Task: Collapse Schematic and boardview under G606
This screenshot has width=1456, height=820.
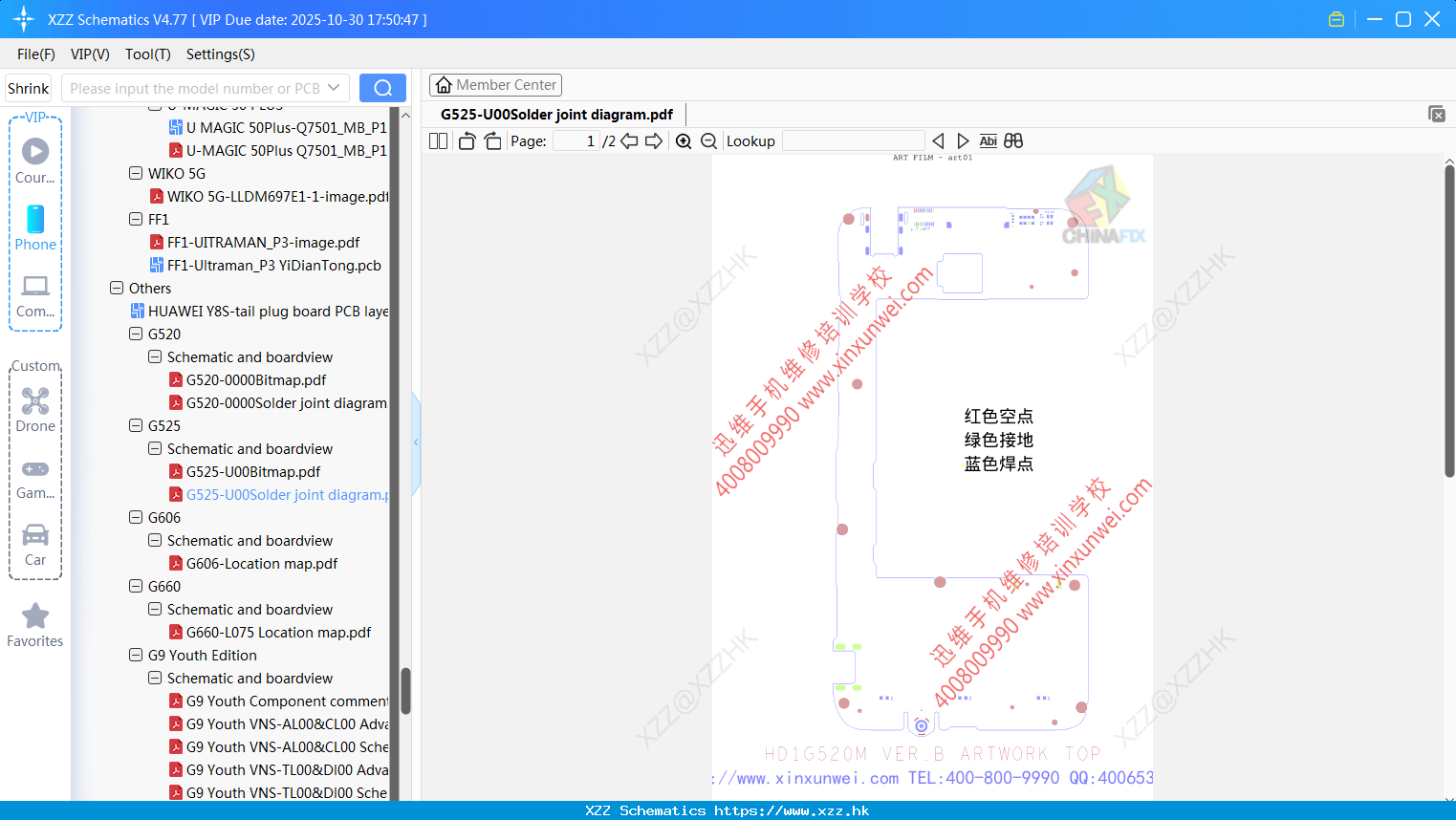Action: (x=155, y=540)
